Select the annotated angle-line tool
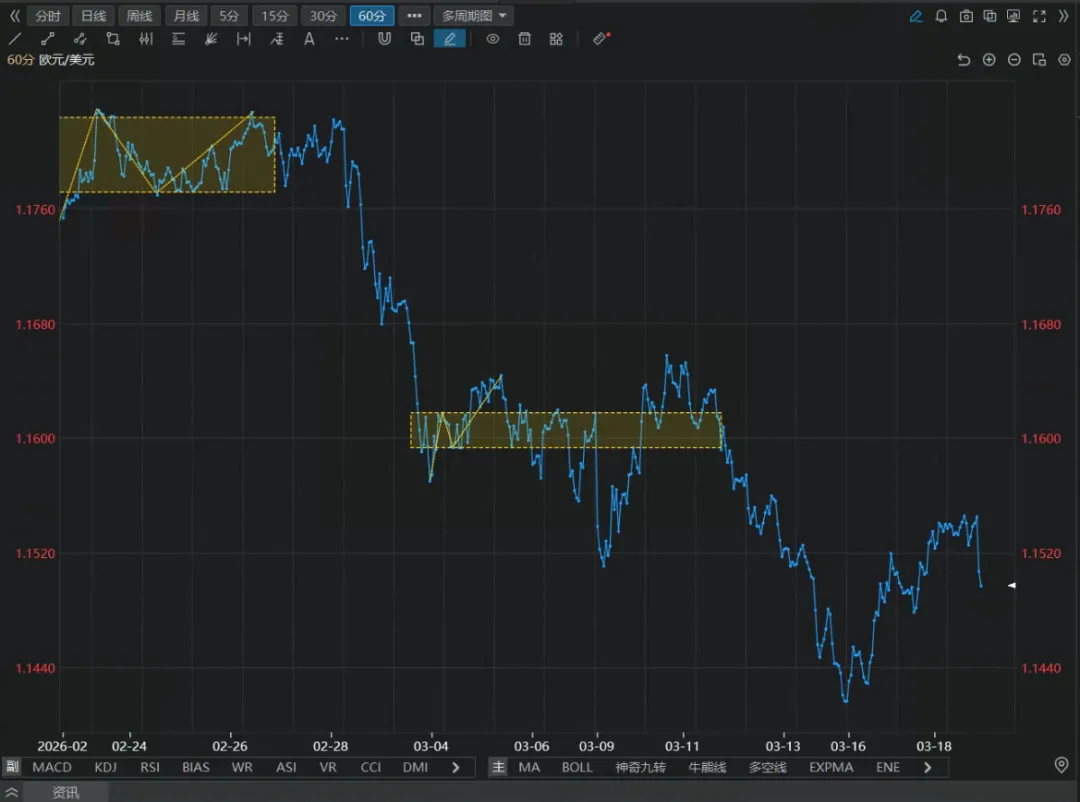The width and height of the screenshot is (1080, 802). pos(276,39)
